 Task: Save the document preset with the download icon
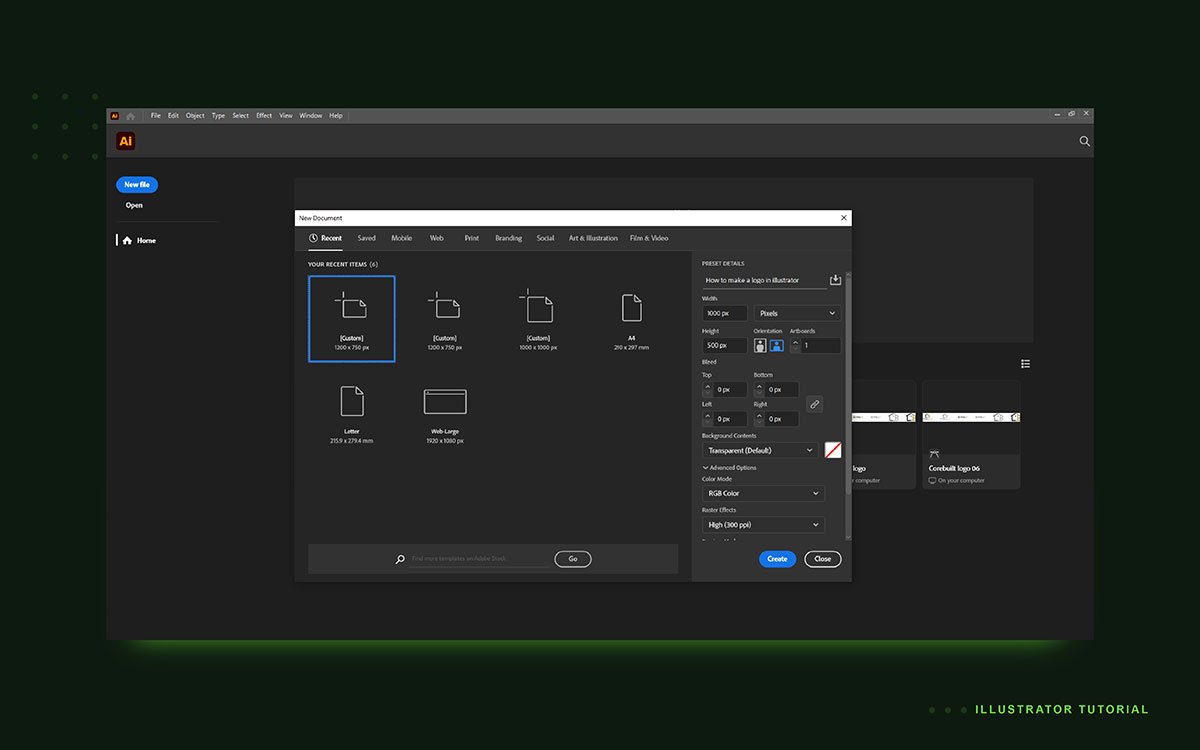[835, 280]
